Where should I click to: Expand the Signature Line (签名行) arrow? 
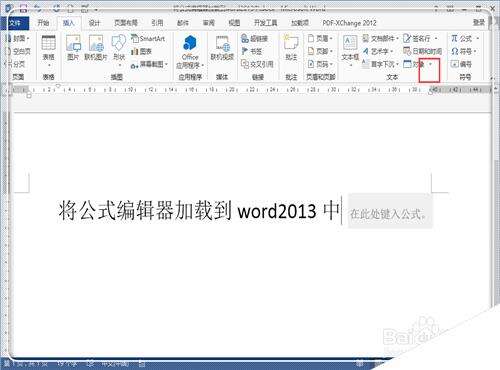click(436, 39)
